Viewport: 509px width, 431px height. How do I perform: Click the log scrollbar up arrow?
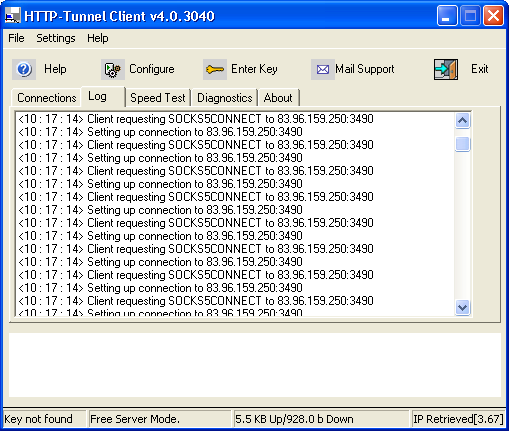click(462, 120)
